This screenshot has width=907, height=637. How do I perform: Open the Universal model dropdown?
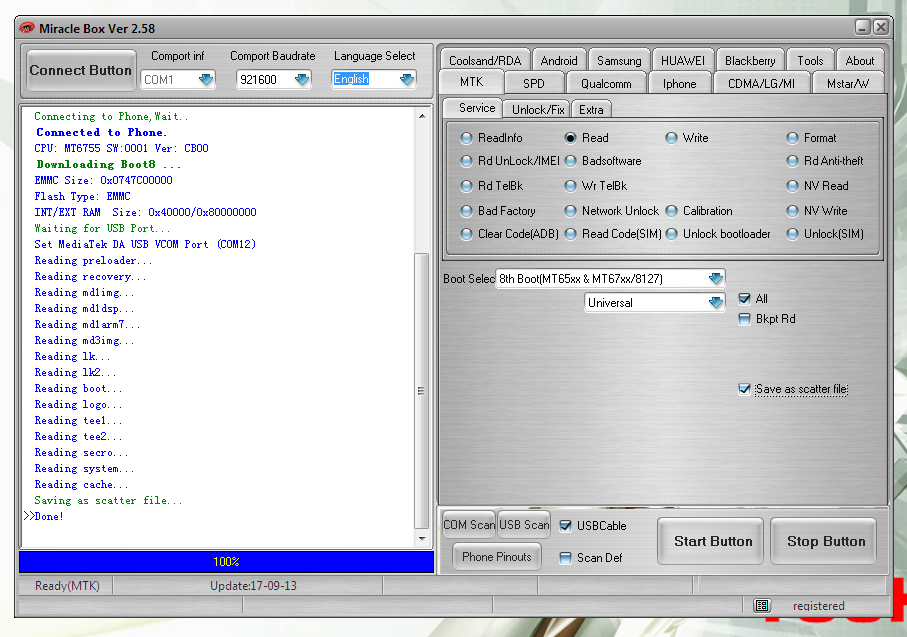pos(716,303)
